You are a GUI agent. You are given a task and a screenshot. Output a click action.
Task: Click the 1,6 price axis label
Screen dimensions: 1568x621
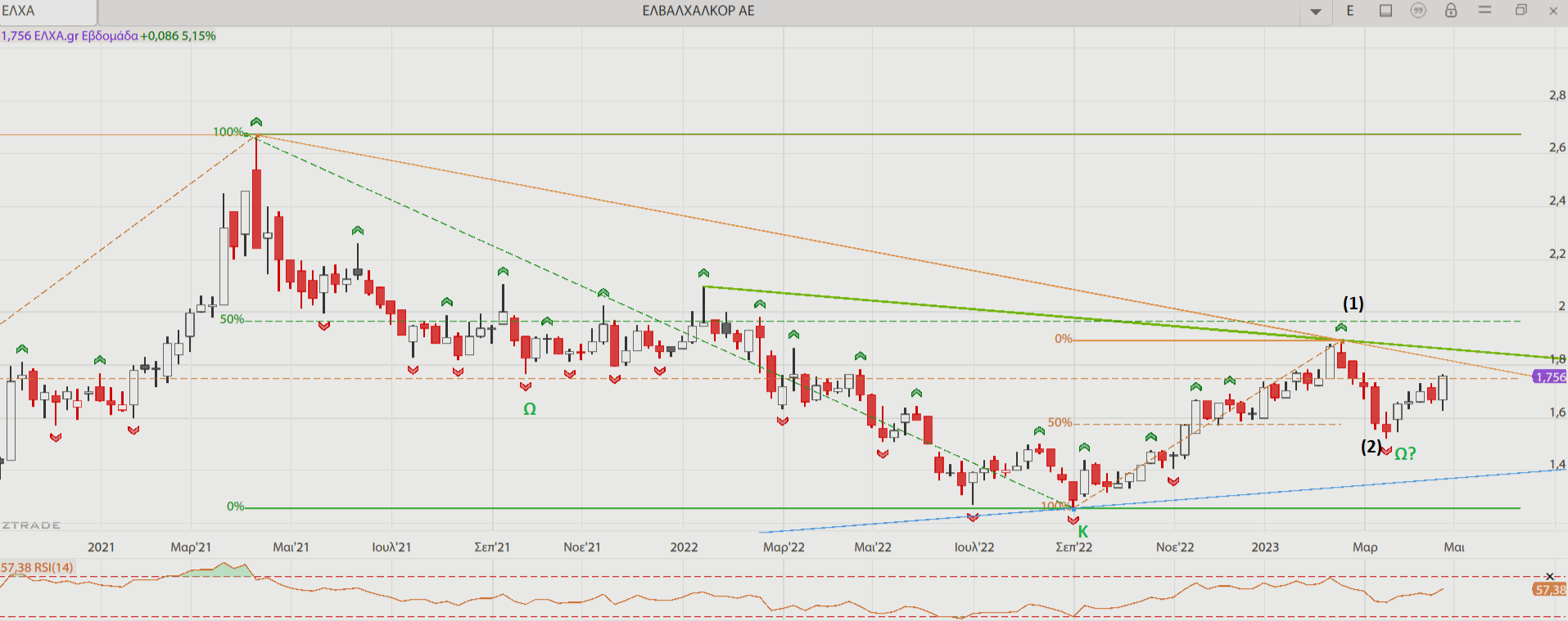tap(1557, 412)
